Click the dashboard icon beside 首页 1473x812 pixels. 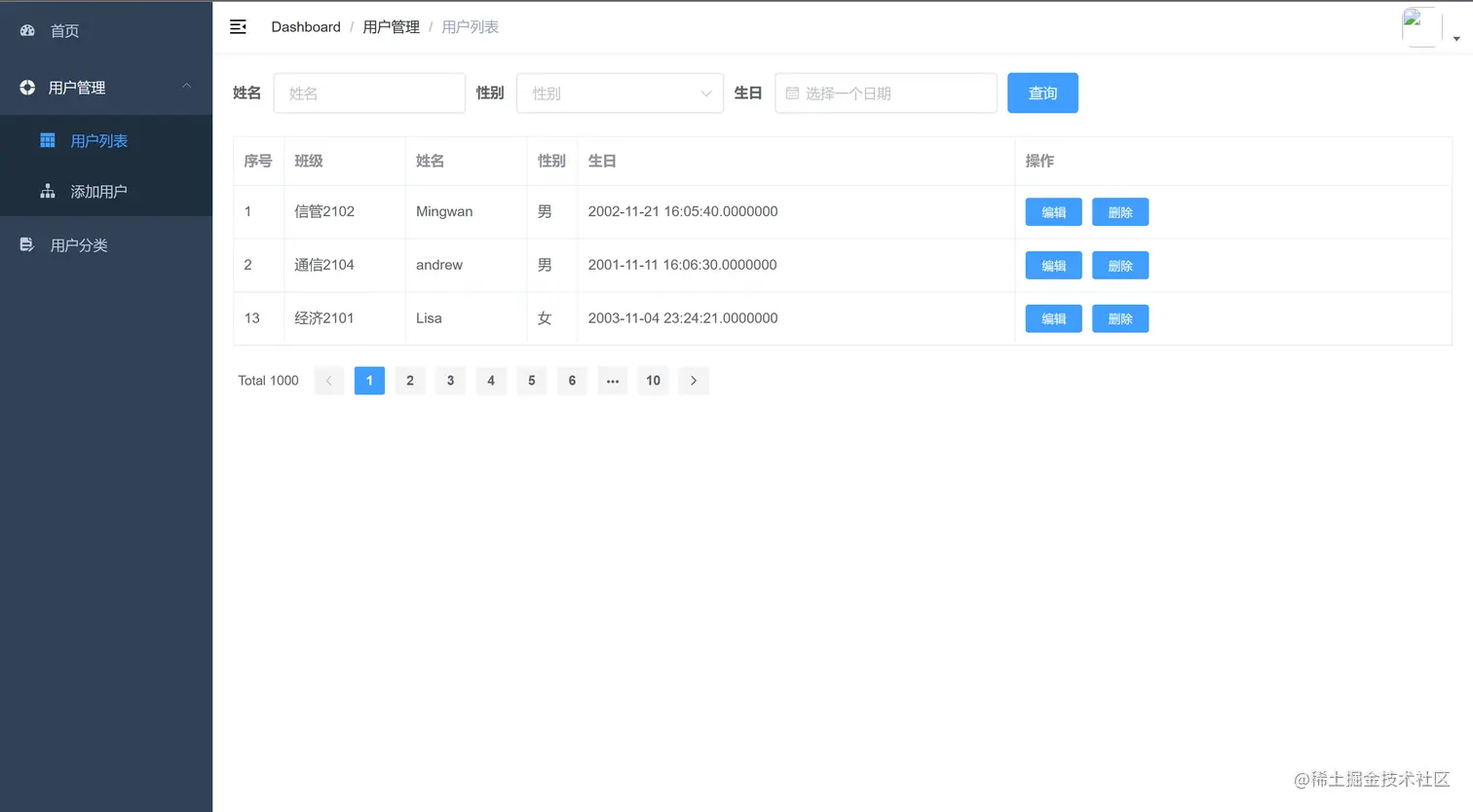coord(27,31)
